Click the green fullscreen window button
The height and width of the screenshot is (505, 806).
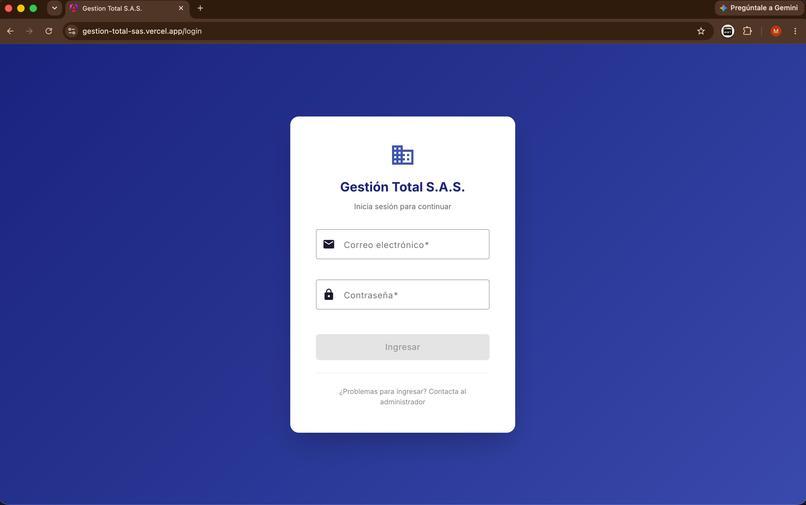coord(33,8)
